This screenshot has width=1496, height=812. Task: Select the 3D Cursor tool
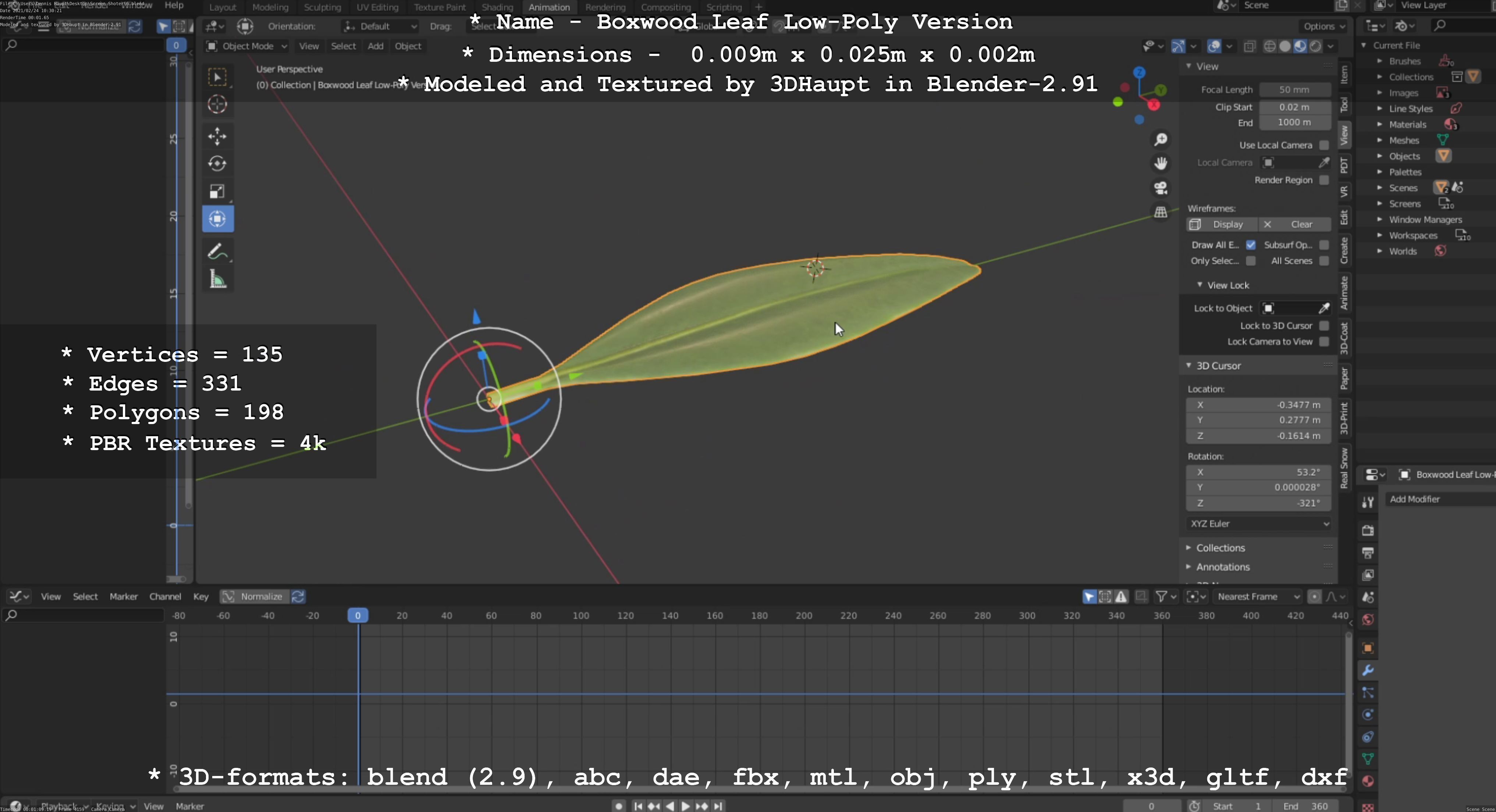(x=217, y=104)
